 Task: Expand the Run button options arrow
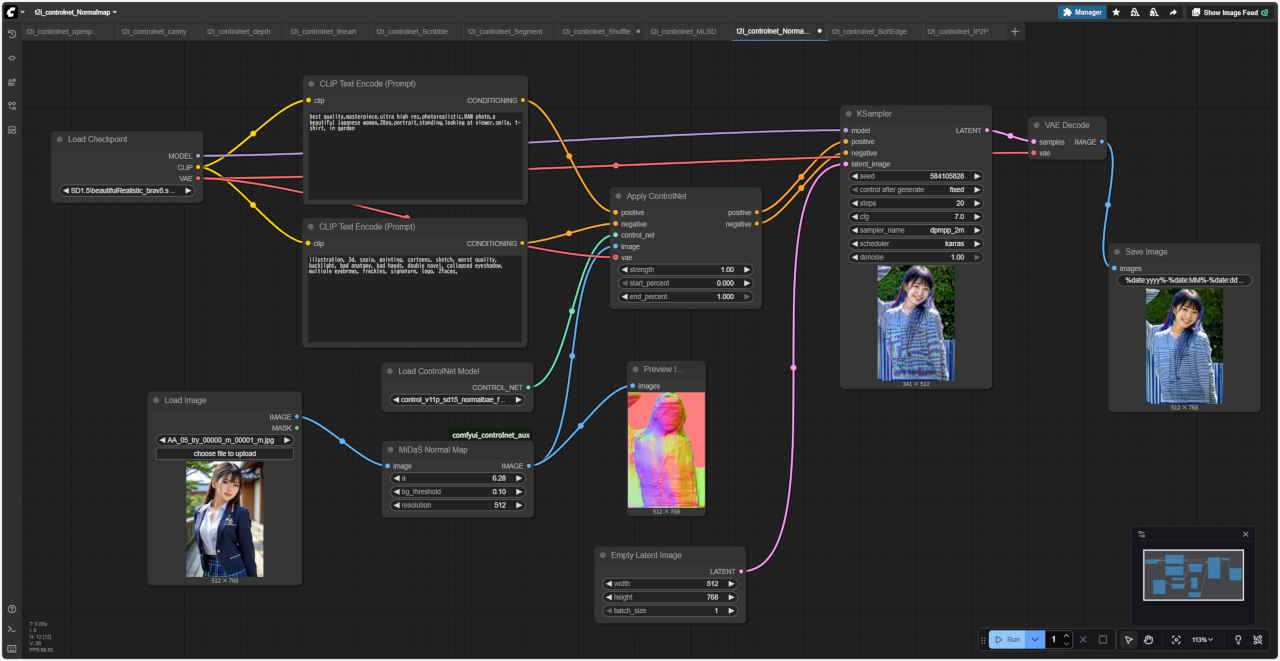(x=1035, y=640)
